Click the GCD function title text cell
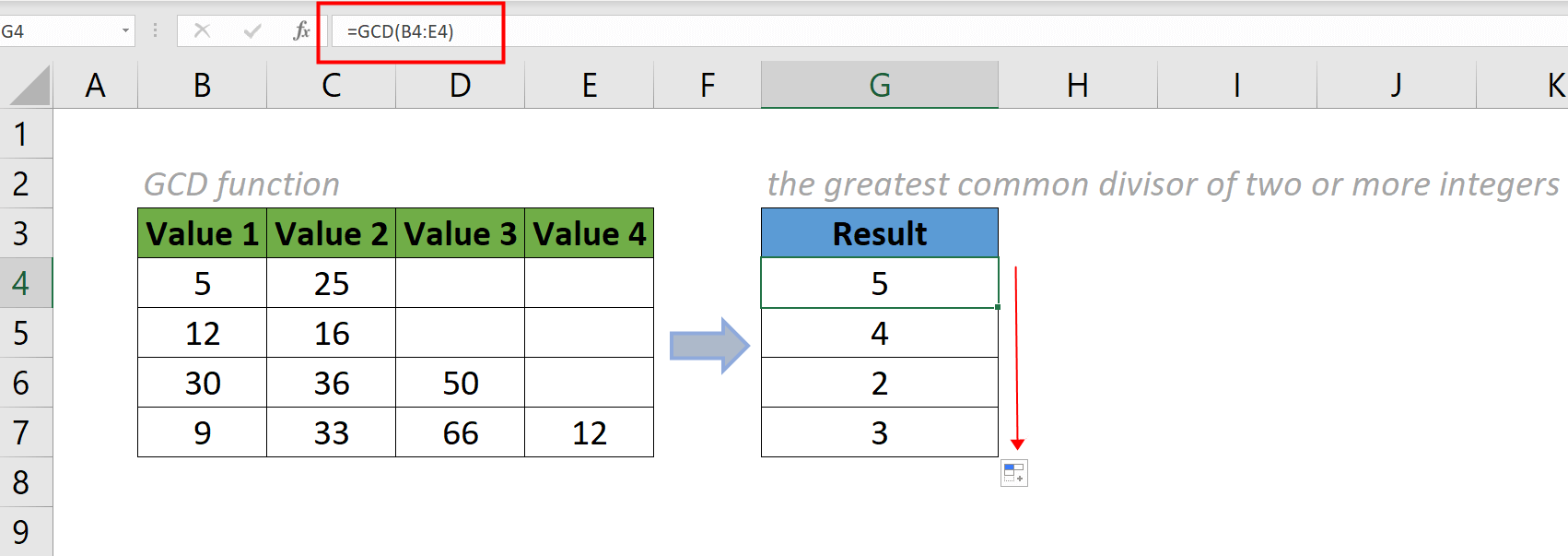The image size is (1568, 556). tap(241, 184)
